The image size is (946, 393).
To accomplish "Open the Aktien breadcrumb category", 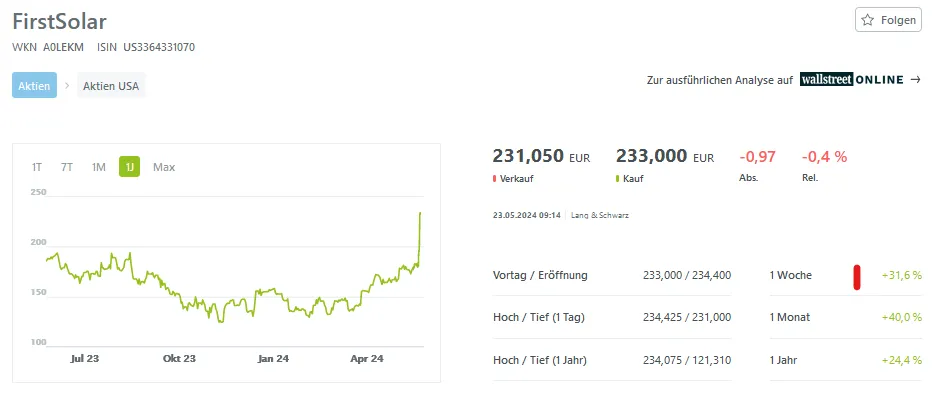I will click(x=34, y=85).
